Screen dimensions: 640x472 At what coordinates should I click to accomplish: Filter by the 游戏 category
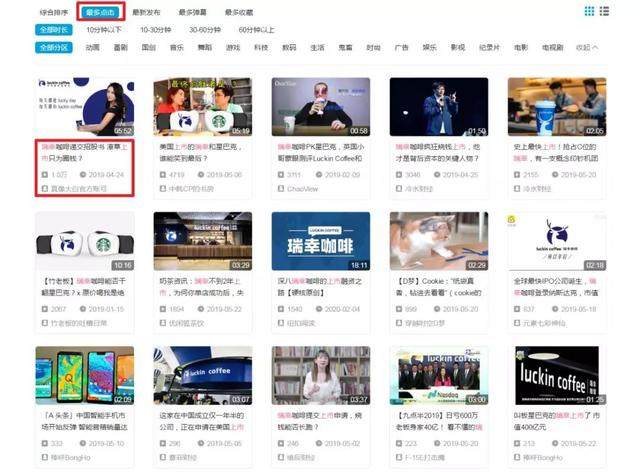point(233,47)
